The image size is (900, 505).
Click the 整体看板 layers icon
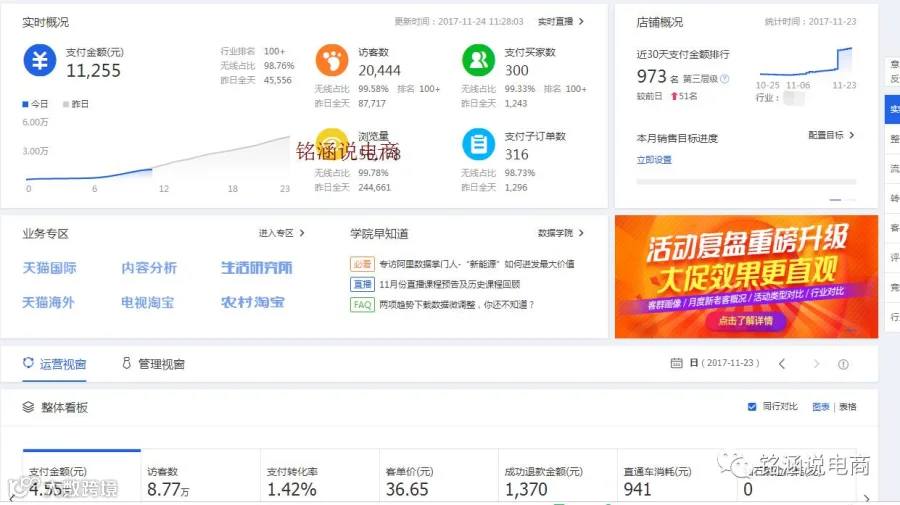click(x=28, y=407)
